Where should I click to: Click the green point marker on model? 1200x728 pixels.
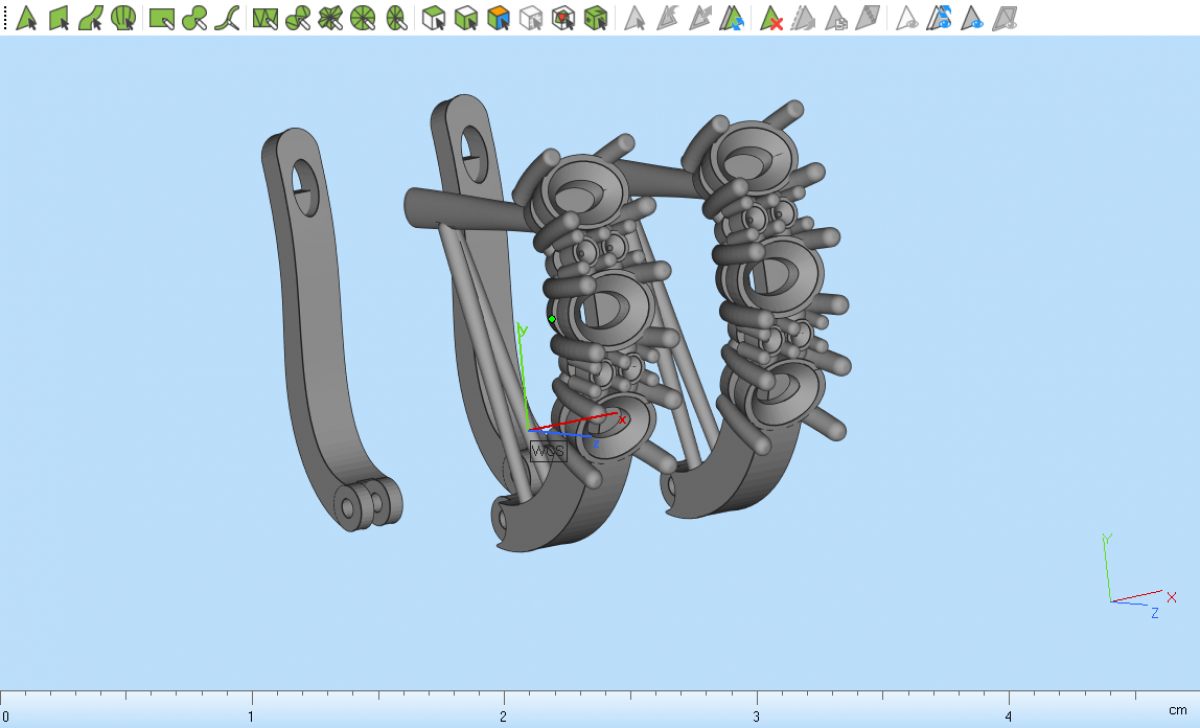[x=552, y=319]
